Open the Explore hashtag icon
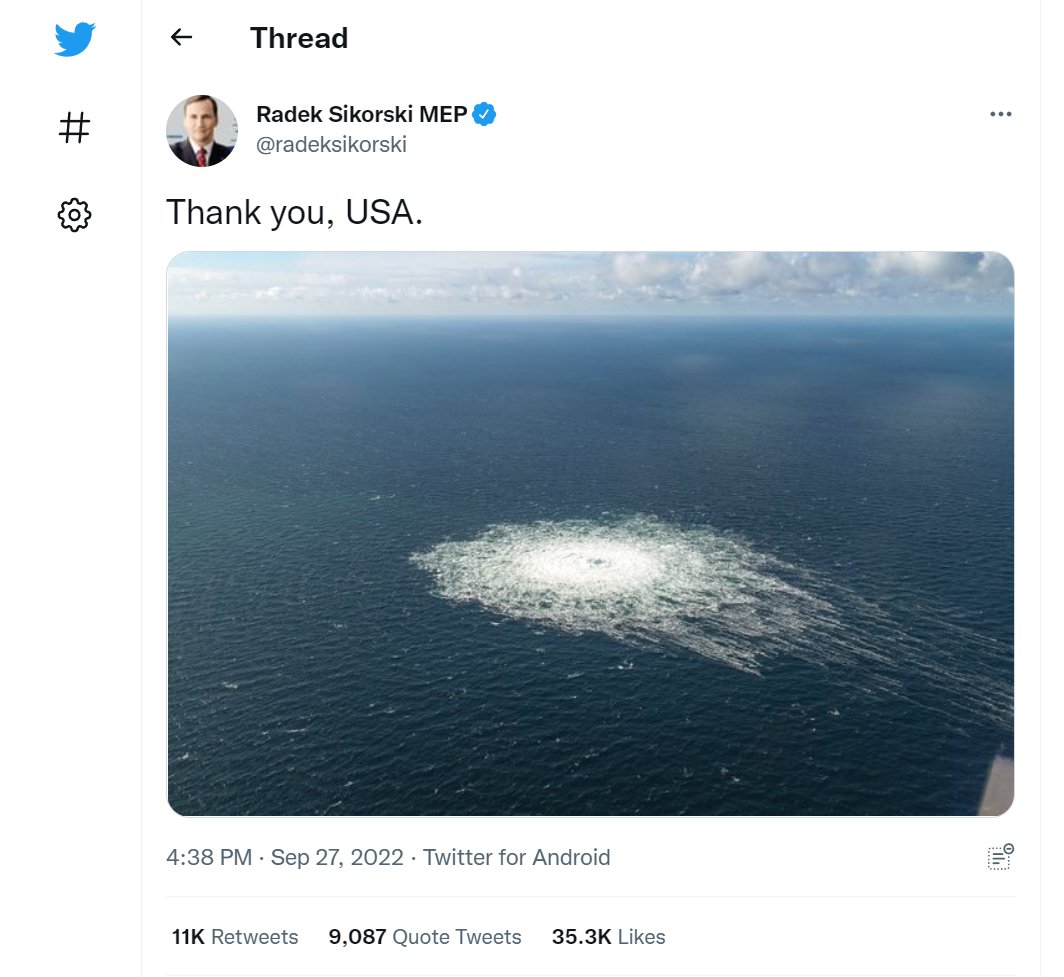1064x977 pixels. pos(75,127)
